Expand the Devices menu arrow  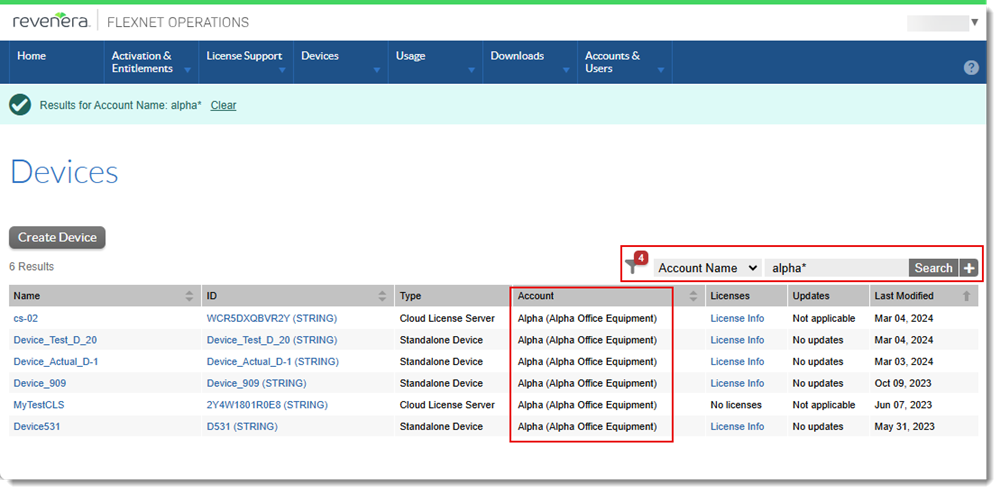376,70
